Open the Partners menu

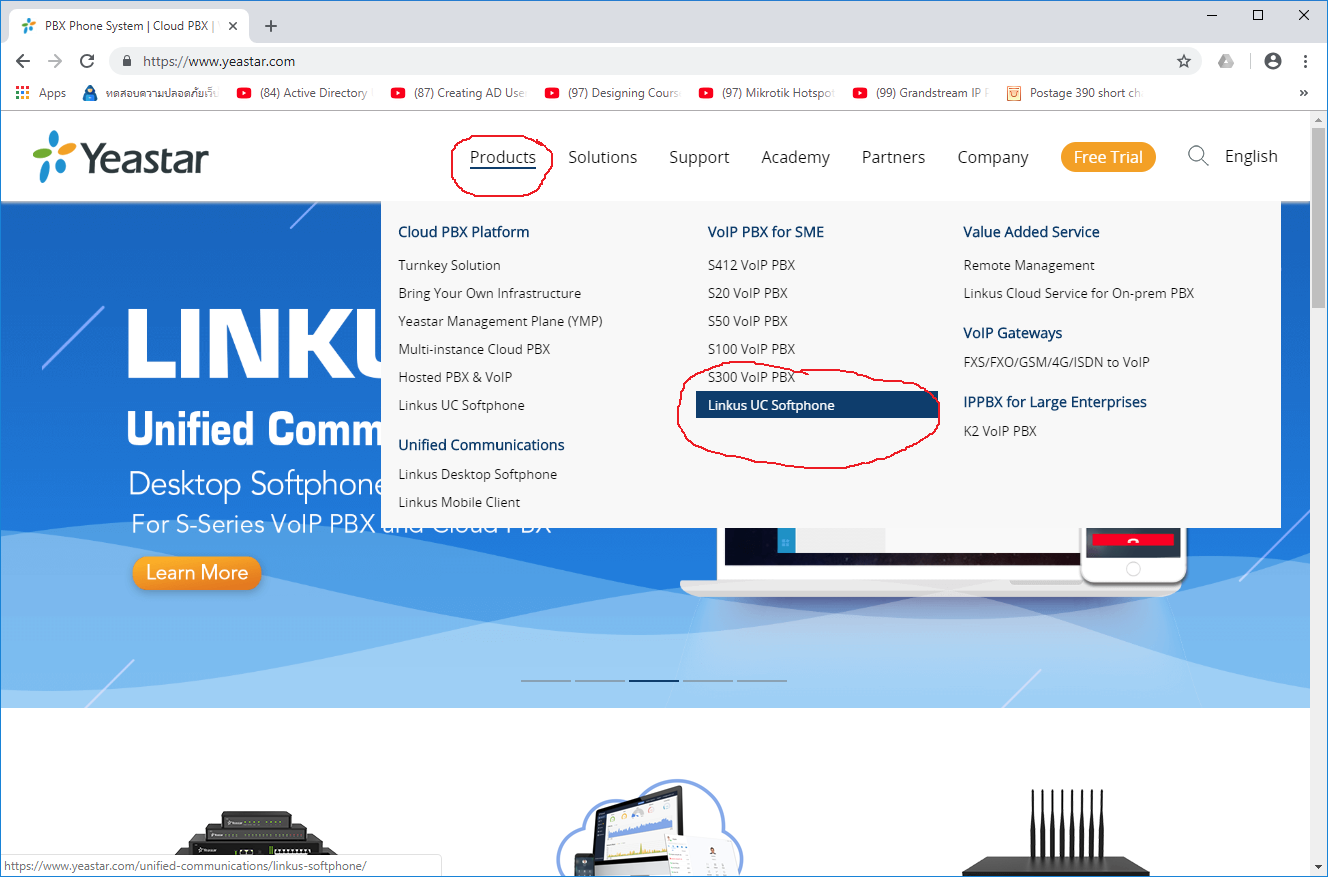(x=894, y=157)
